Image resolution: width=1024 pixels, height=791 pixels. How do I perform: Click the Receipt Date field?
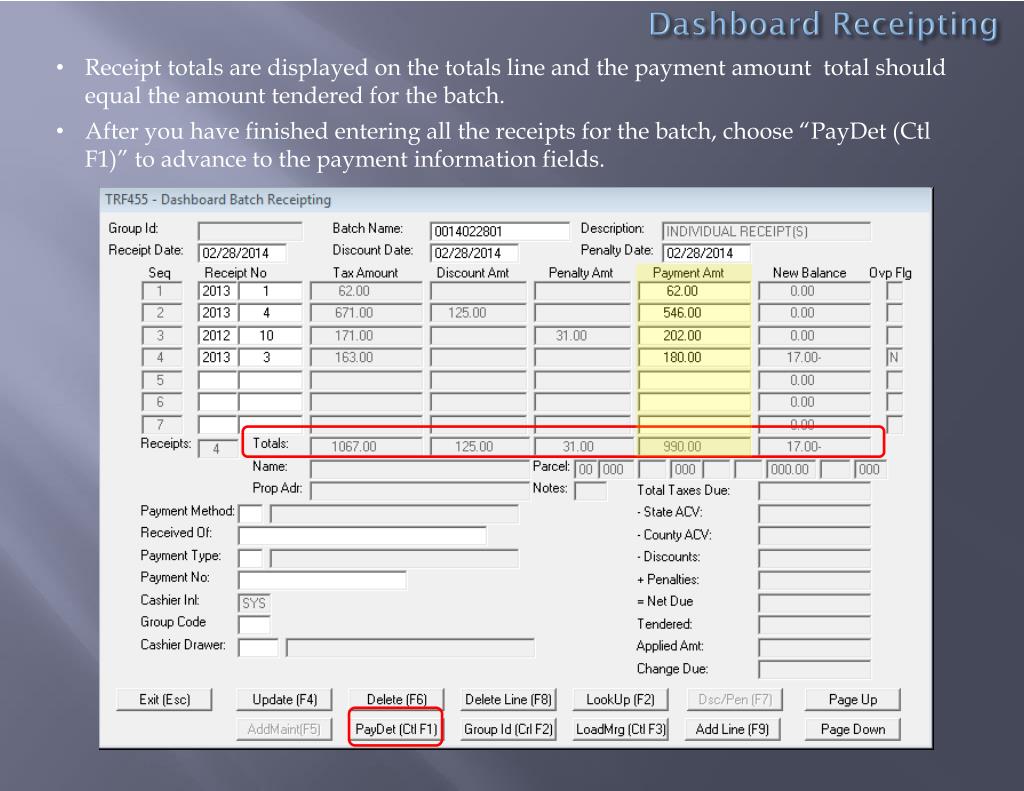pos(242,253)
